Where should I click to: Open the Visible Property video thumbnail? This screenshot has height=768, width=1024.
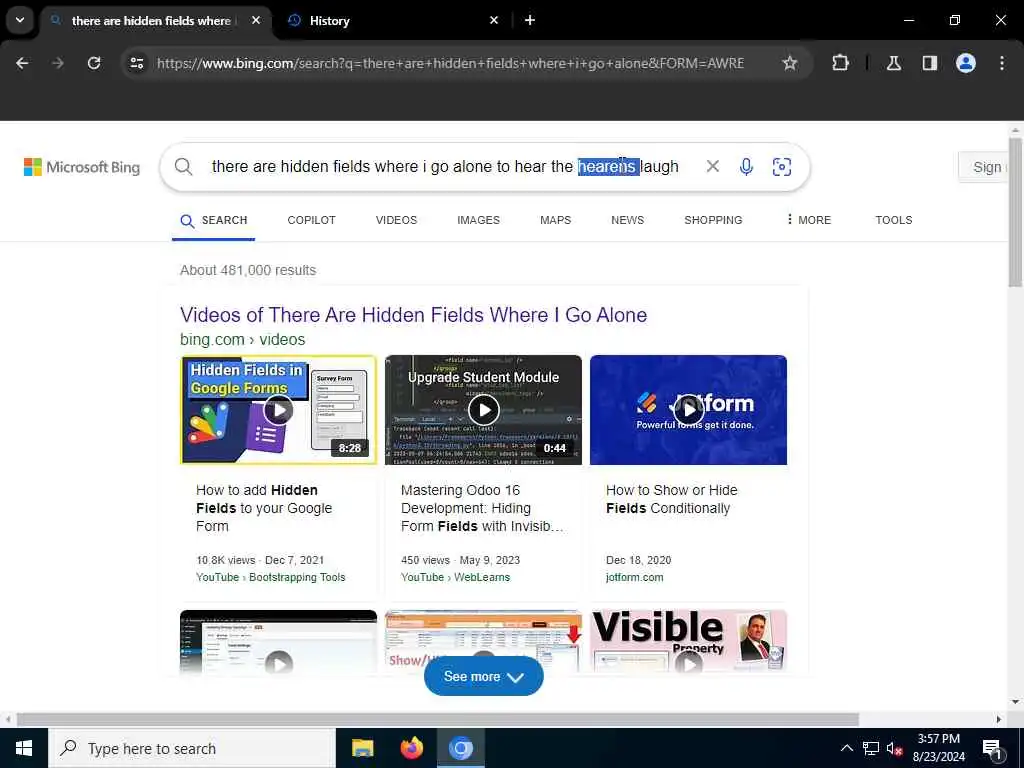click(688, 641)
